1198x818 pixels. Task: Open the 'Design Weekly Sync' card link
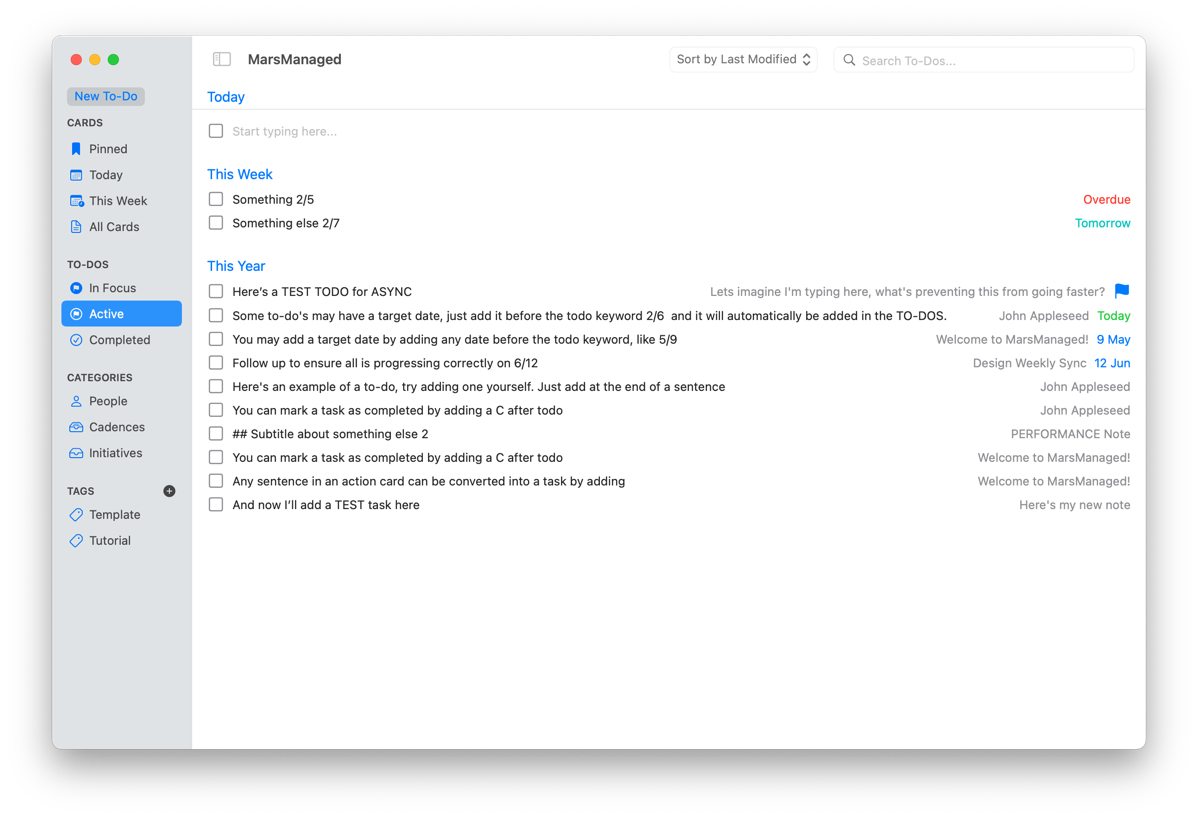click(x=1029, y=363)
